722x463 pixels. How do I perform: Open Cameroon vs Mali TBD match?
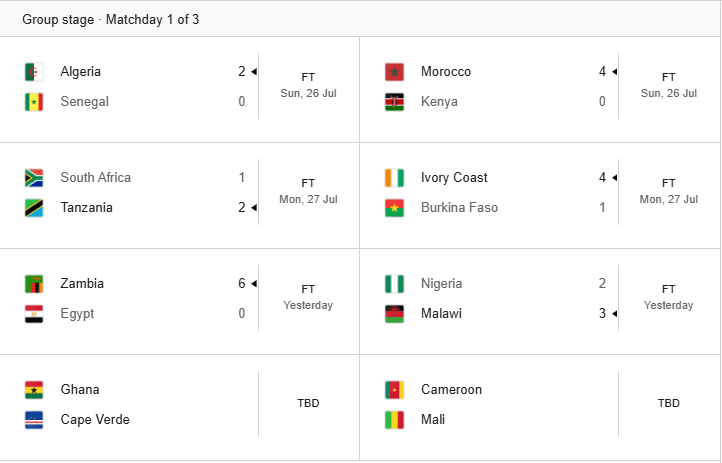[x=540, y=407]
